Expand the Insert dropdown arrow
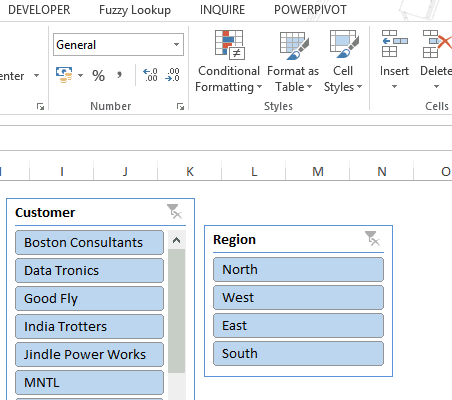The width and height of the screenshot is (452, 400). click(394, 87)
